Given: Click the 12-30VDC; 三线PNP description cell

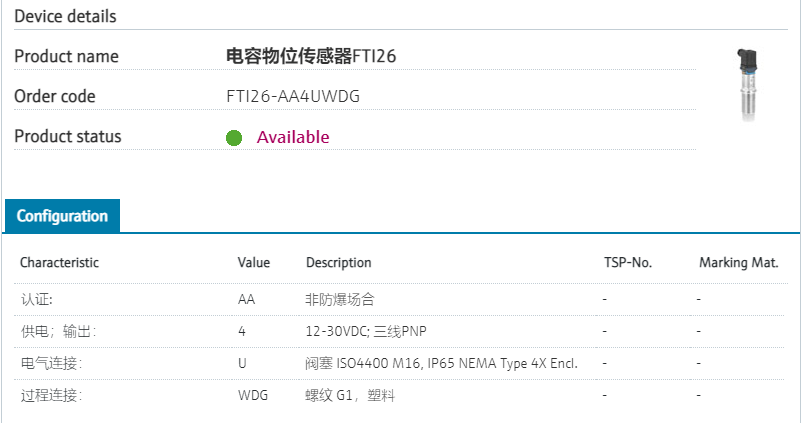Looking at the screenshot, I should [x=372, y=331].
